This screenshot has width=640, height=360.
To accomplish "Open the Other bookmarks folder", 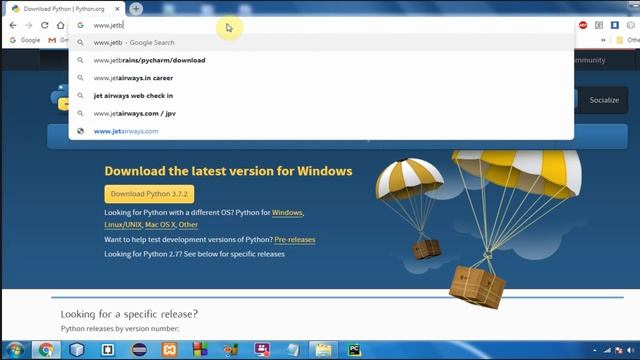I will [x=627, y=40].
